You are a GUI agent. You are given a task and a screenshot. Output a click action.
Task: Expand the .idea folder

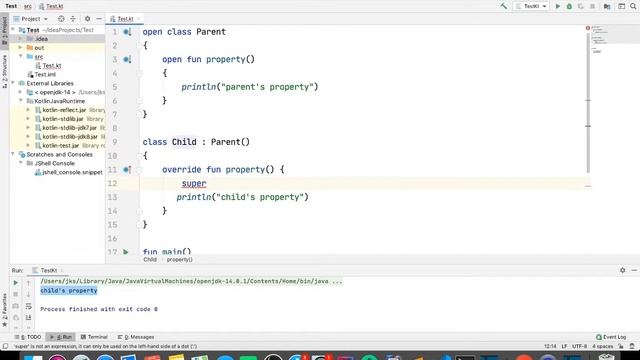20,39
